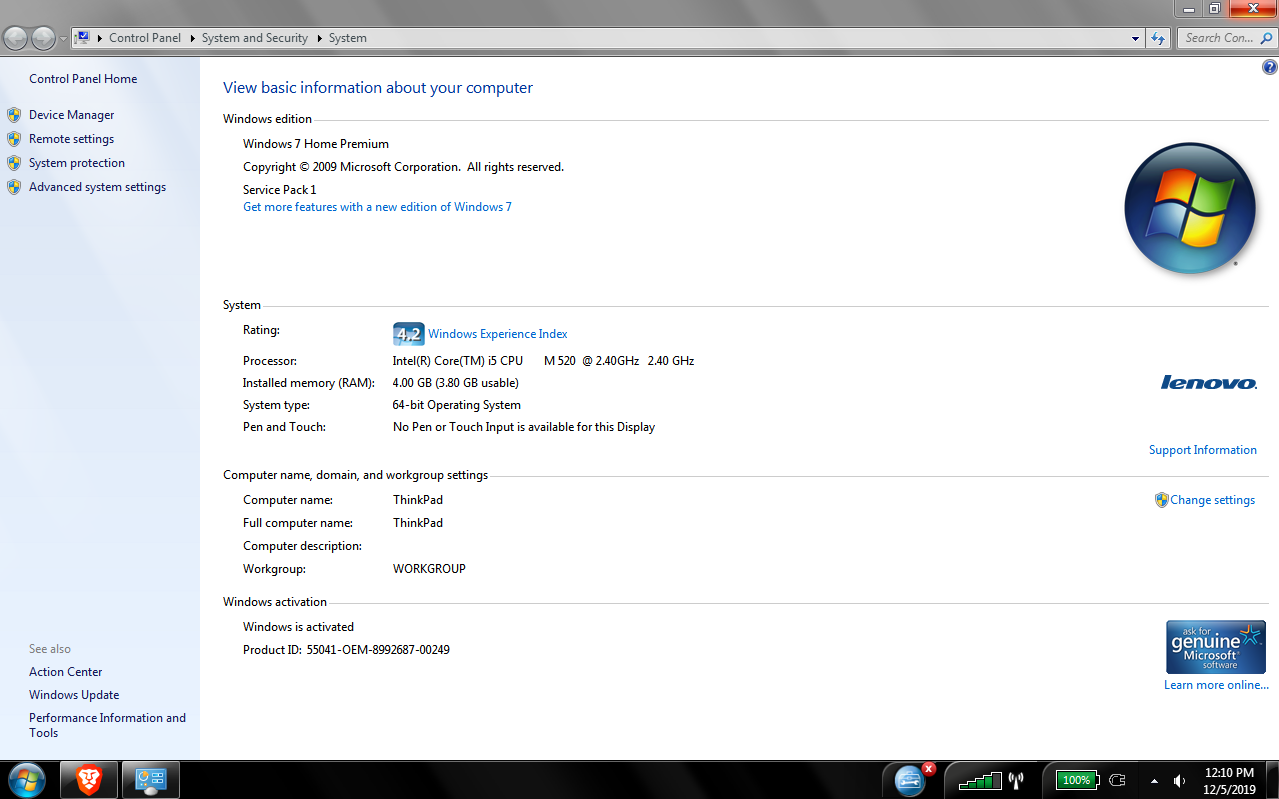Select Control Panel in the breadcrumb
This screenshot has width=1279, height=799.
click(145, 38)
